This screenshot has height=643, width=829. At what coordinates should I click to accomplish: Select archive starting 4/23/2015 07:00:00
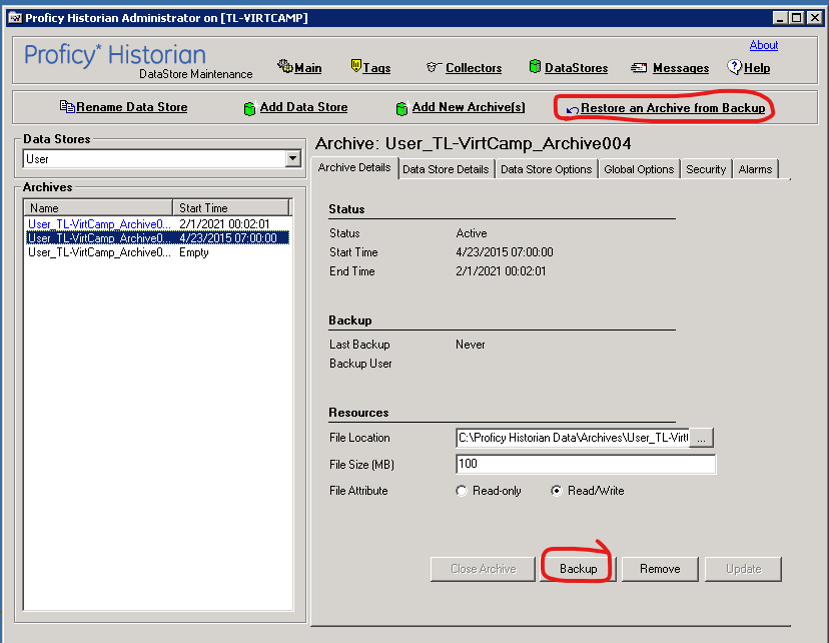tap(157, 238)
